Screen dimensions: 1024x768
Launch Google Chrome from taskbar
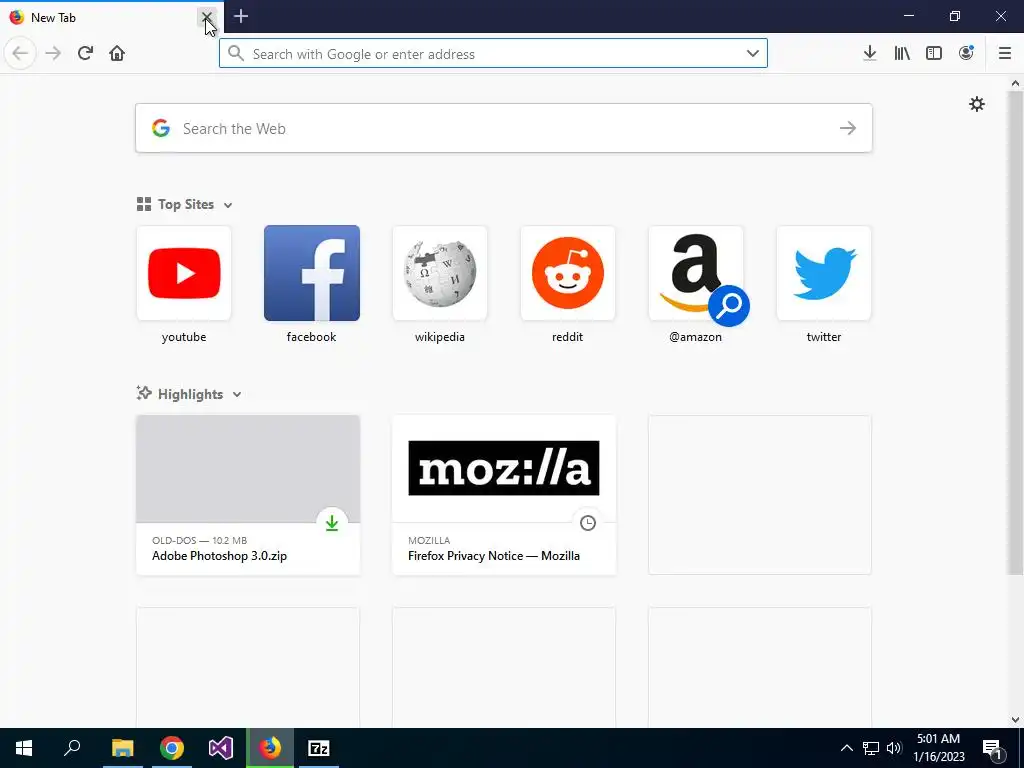[x=172, y=748]
